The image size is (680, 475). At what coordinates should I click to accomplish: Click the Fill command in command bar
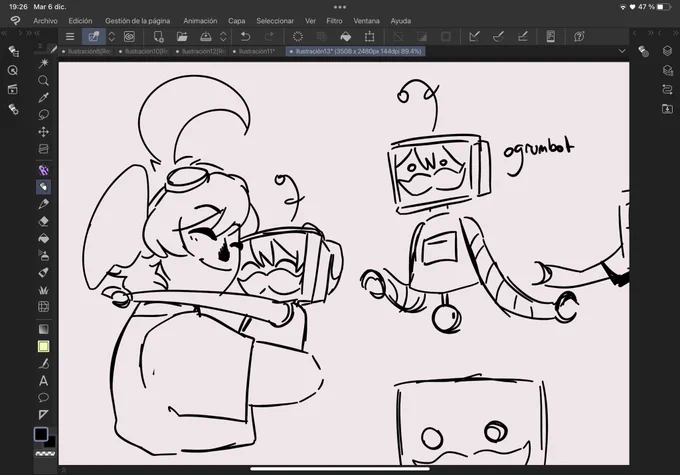coord(346,37)
